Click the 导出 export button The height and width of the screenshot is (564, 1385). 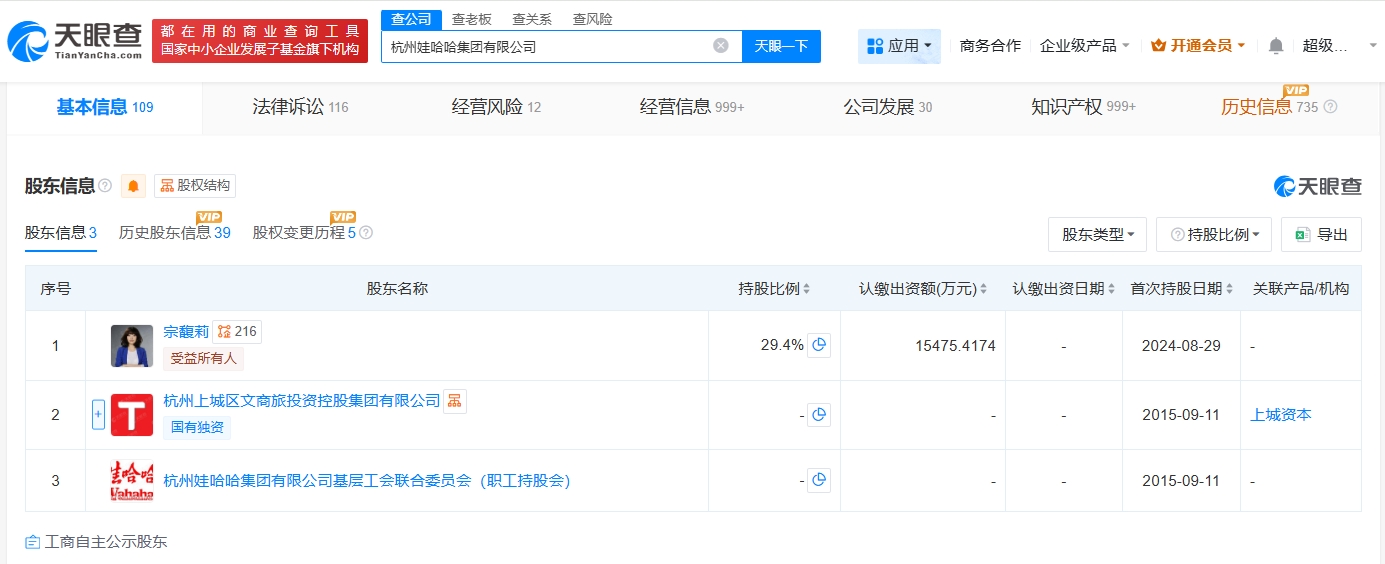pos(1321,235)
